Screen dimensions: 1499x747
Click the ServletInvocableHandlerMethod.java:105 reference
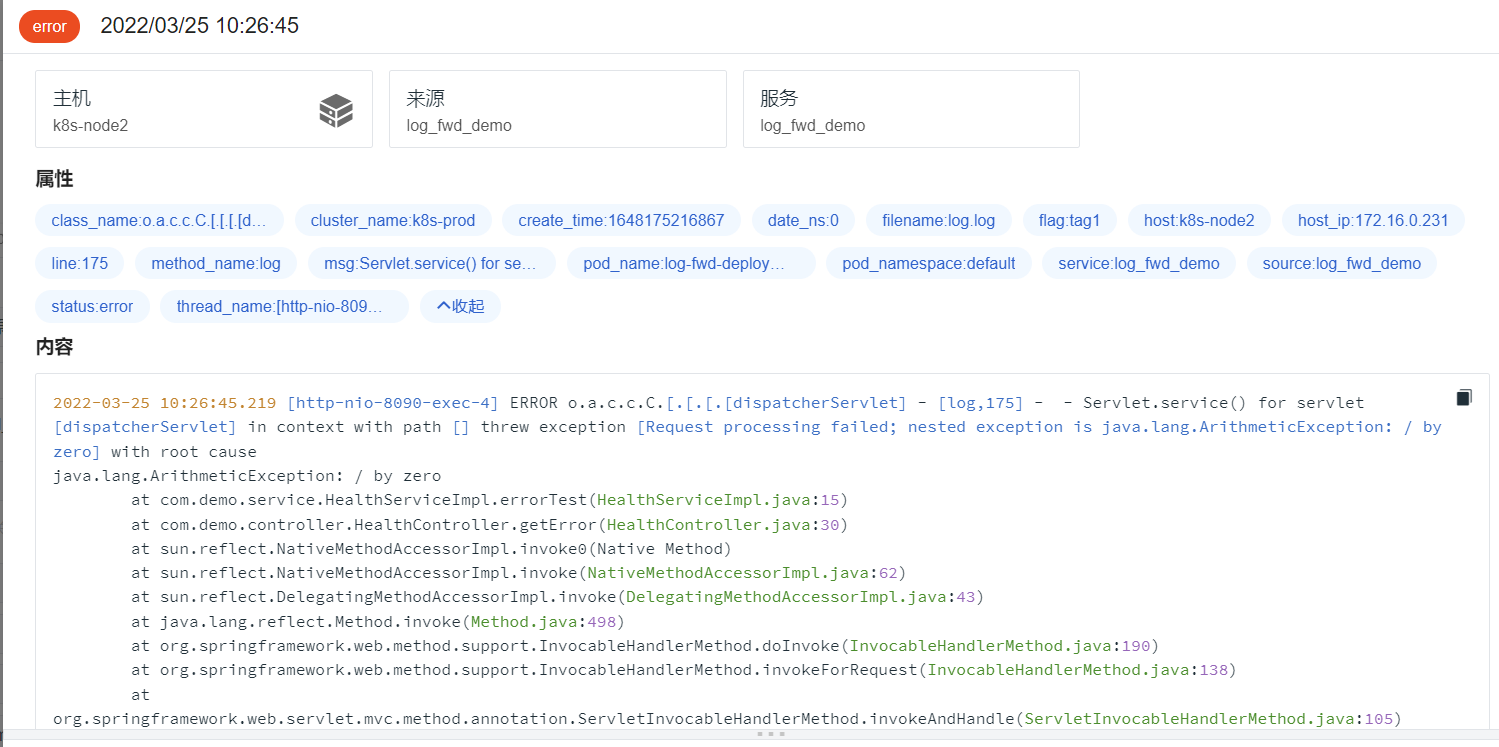(x=1208, y=719)
